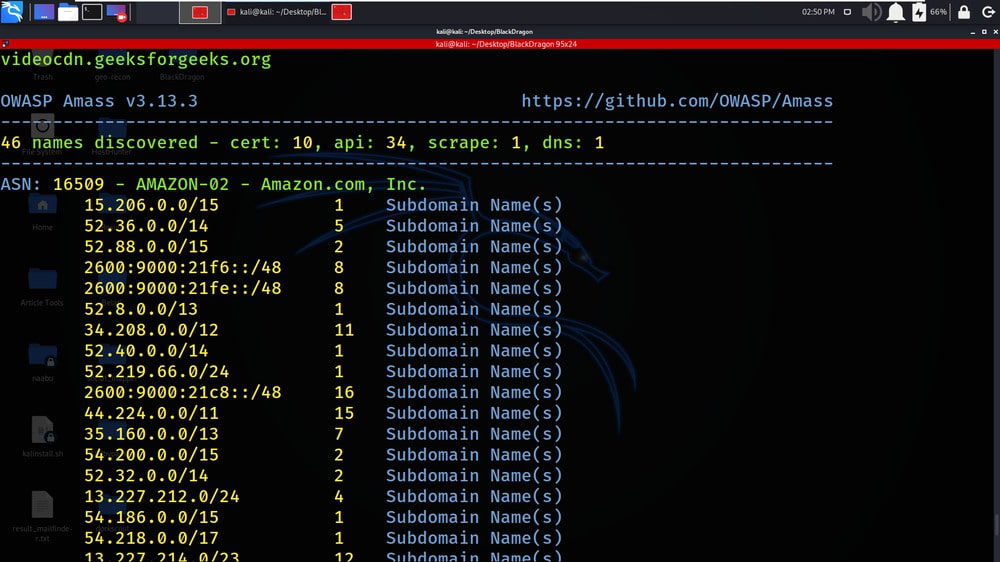Screen dimensions: 1000x562
Task: Click the videocdn.geeksforgeeks.org line
Action: [136, 59]
